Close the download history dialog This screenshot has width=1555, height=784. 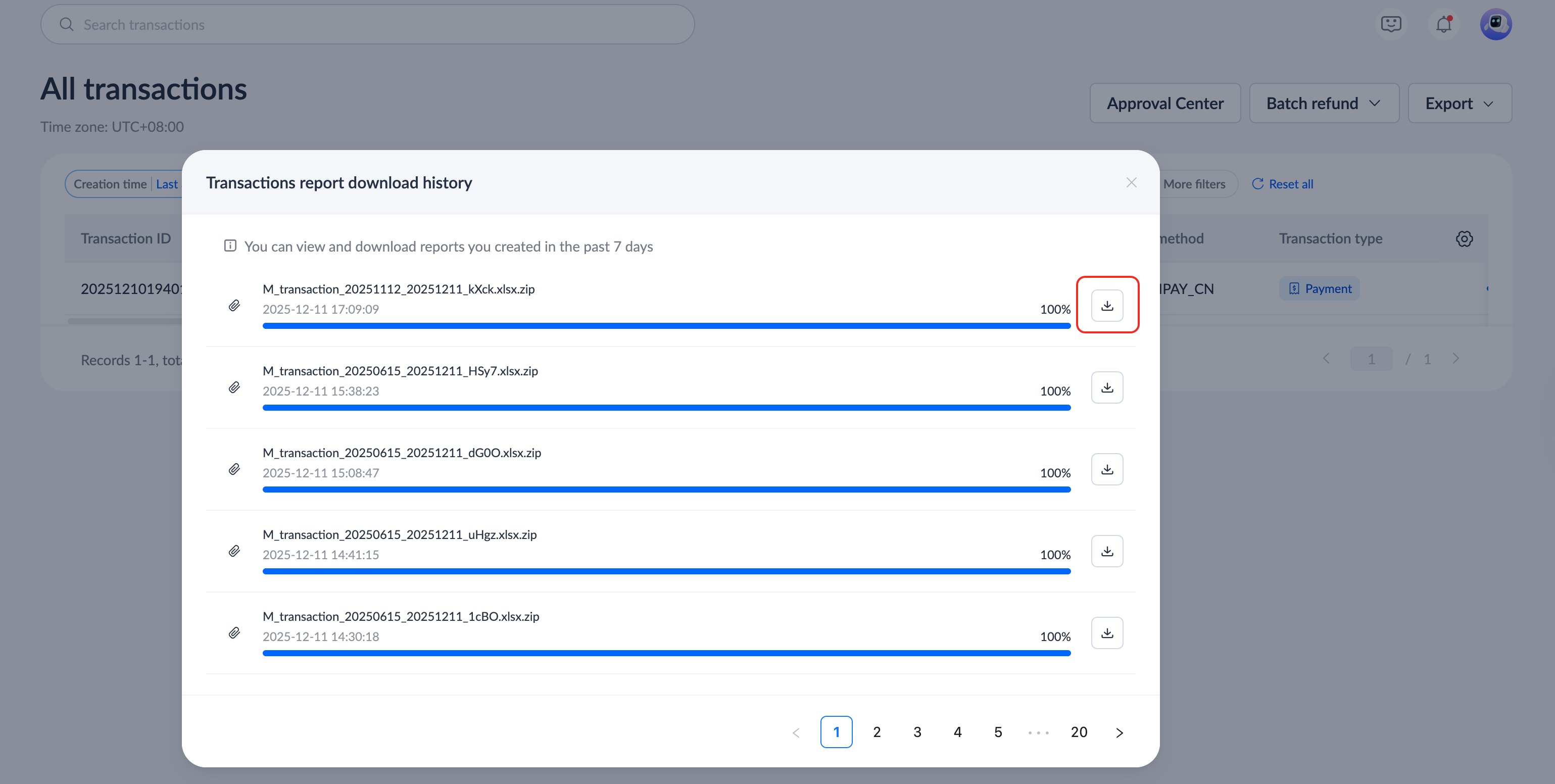point(1131,182)
